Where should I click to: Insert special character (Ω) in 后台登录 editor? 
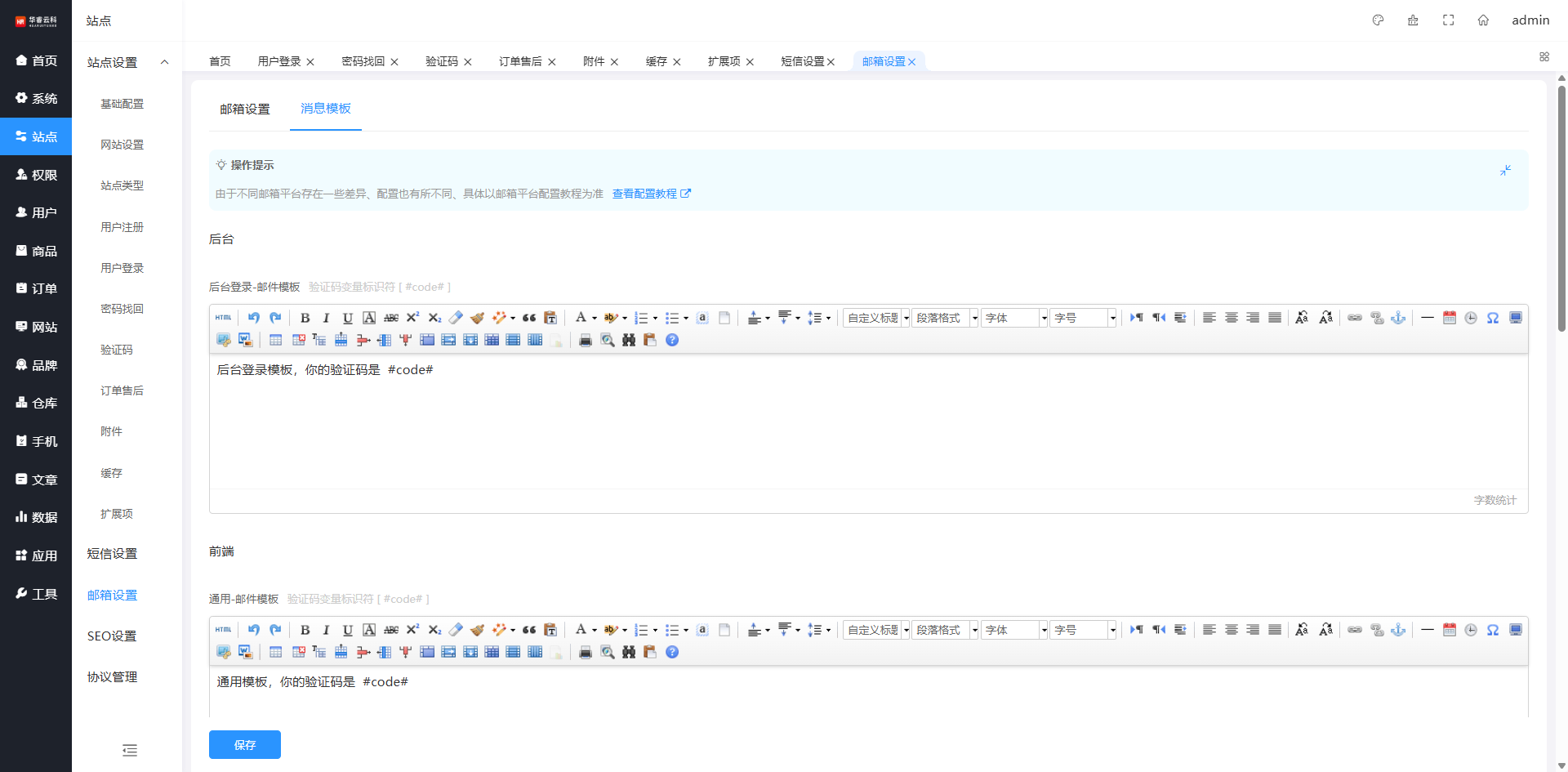1492,318
